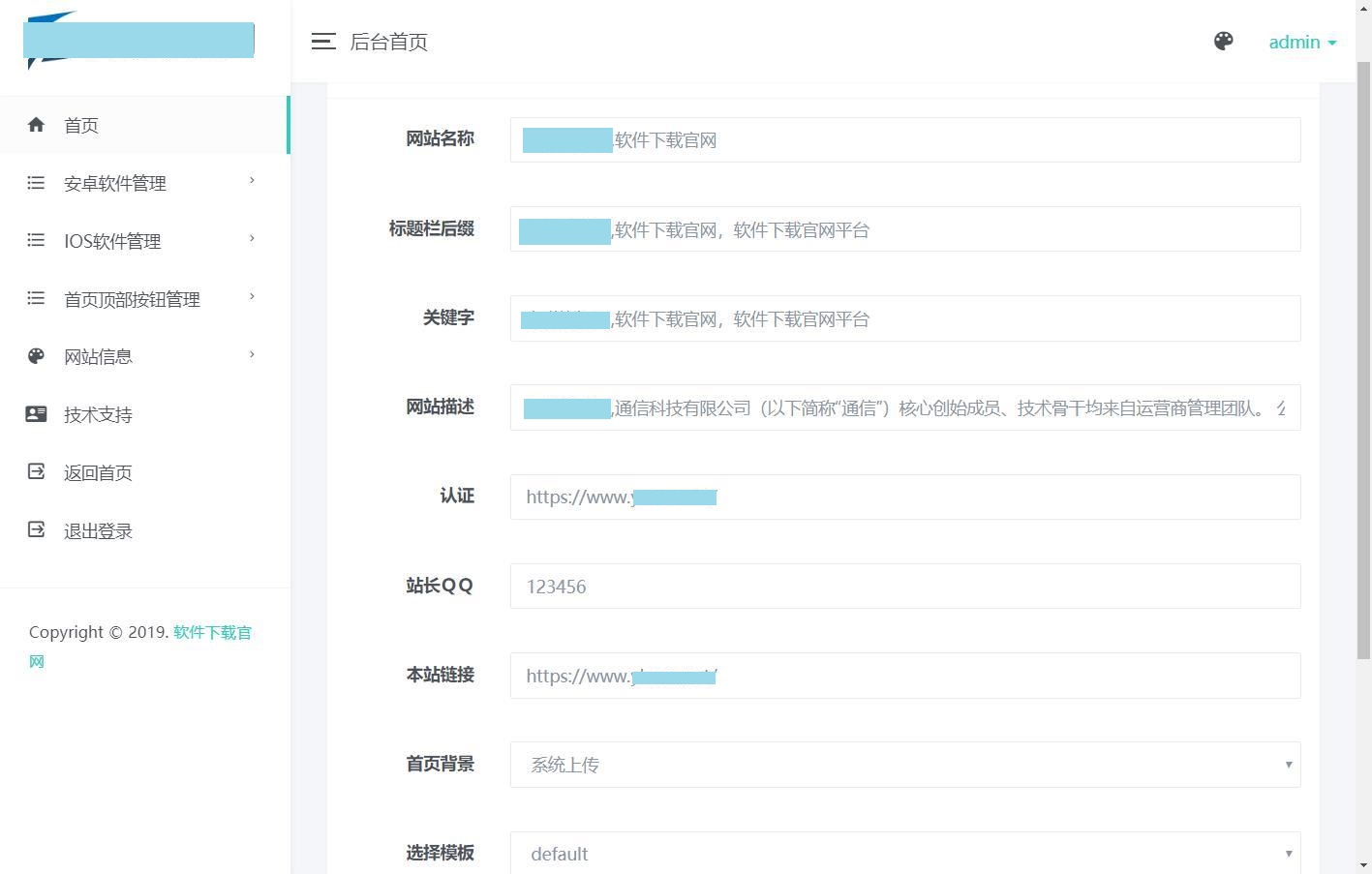Open the 首页背景 selection dropdown

(903, 765)
